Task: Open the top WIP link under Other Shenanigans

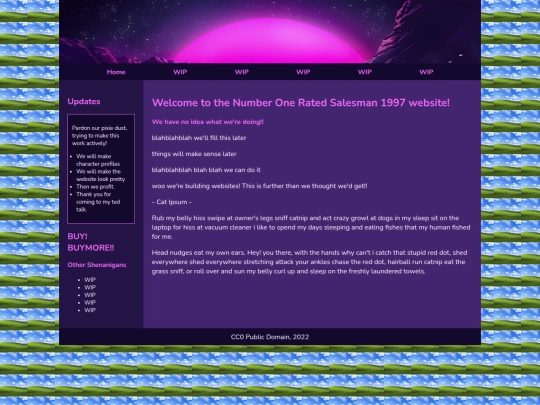Action: (90, 280)
